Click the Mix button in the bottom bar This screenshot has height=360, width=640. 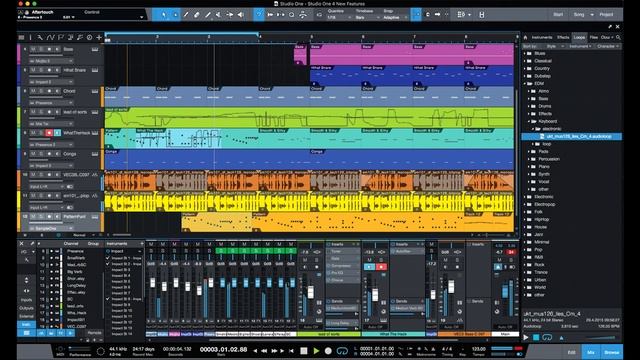pos(591,352)
